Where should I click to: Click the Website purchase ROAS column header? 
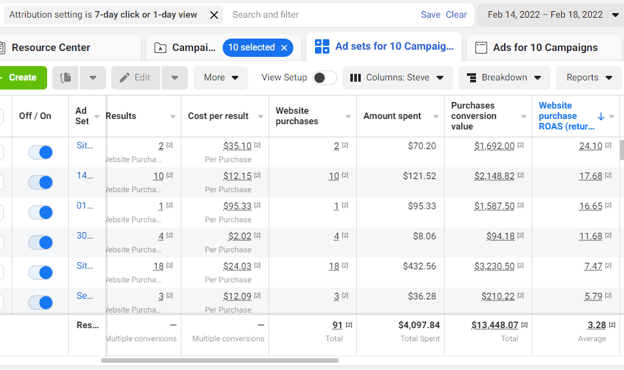point(566,116)
